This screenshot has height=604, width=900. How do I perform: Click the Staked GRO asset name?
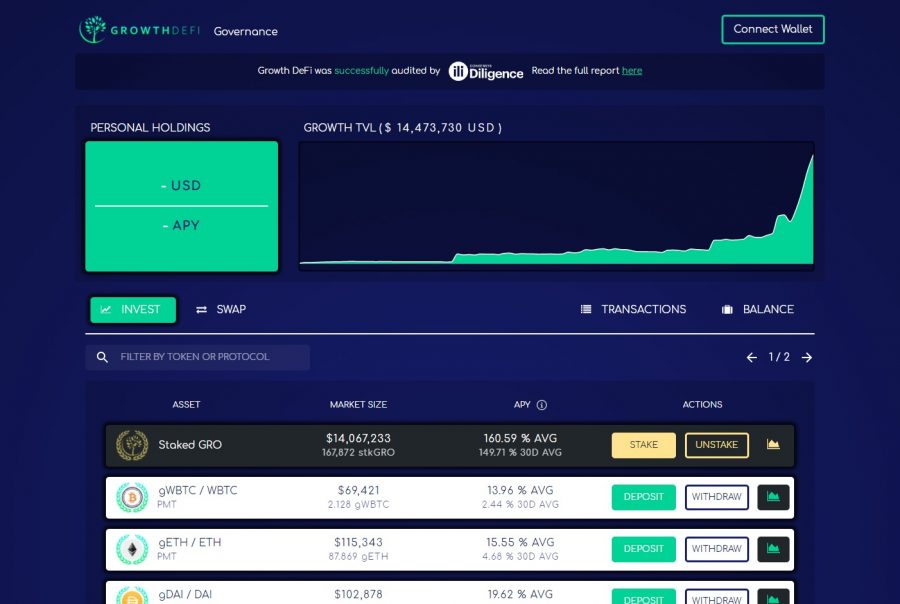[x=190, y=445]
